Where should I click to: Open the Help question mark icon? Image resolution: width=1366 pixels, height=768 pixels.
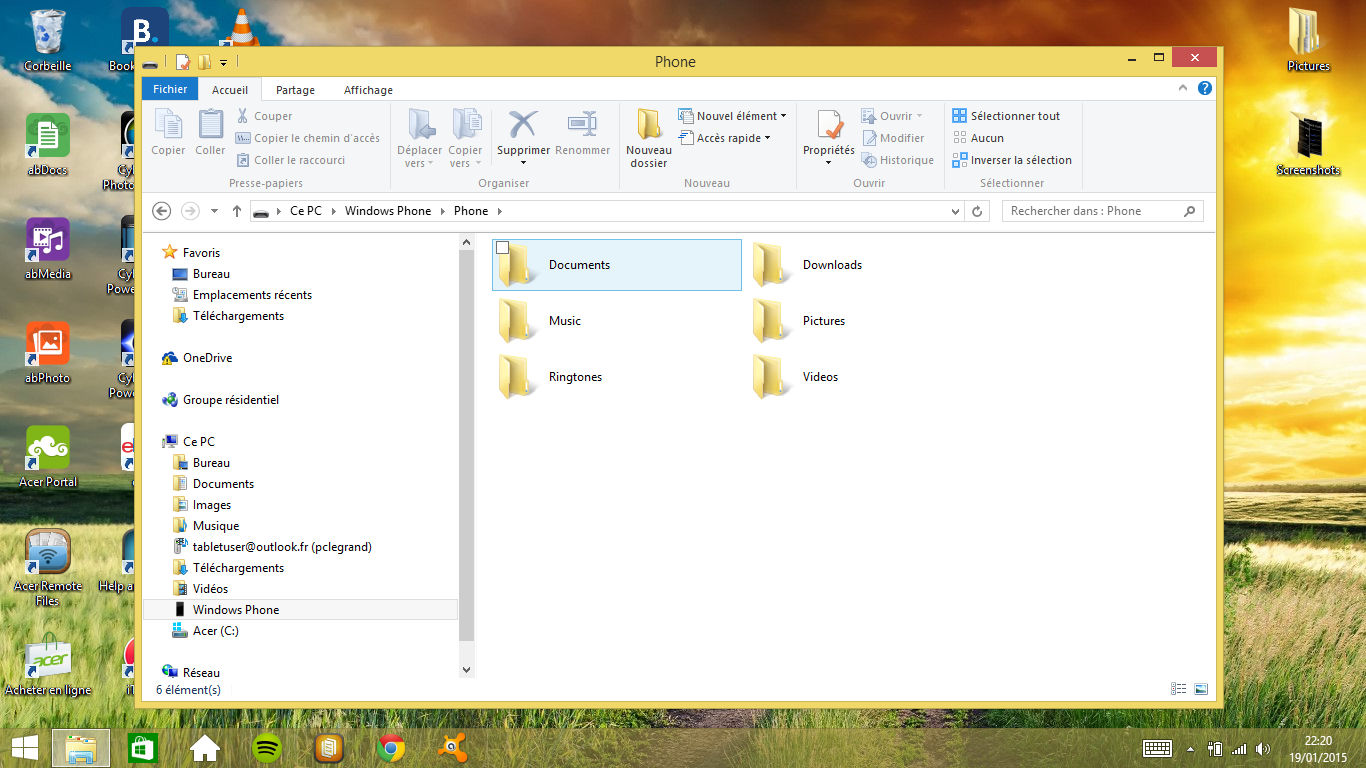coord(1205,88)
